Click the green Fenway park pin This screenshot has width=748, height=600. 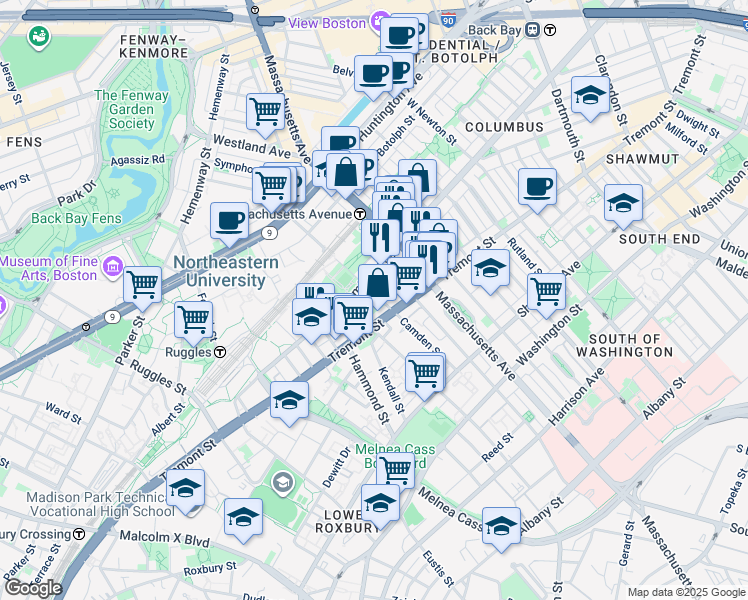click(x=39, y=37)
